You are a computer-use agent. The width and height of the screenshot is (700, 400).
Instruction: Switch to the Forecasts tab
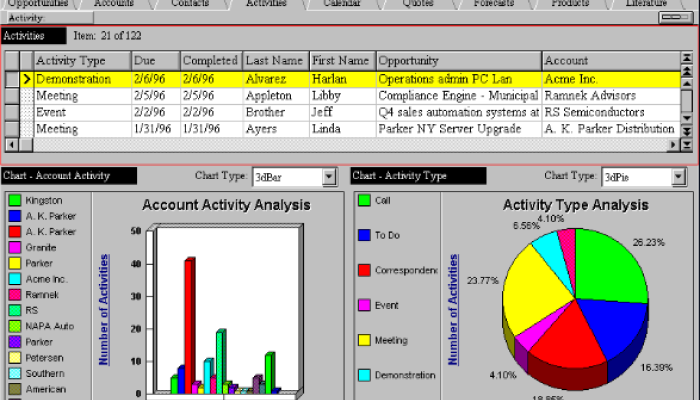pyautogui.click(x=494, y=4)
